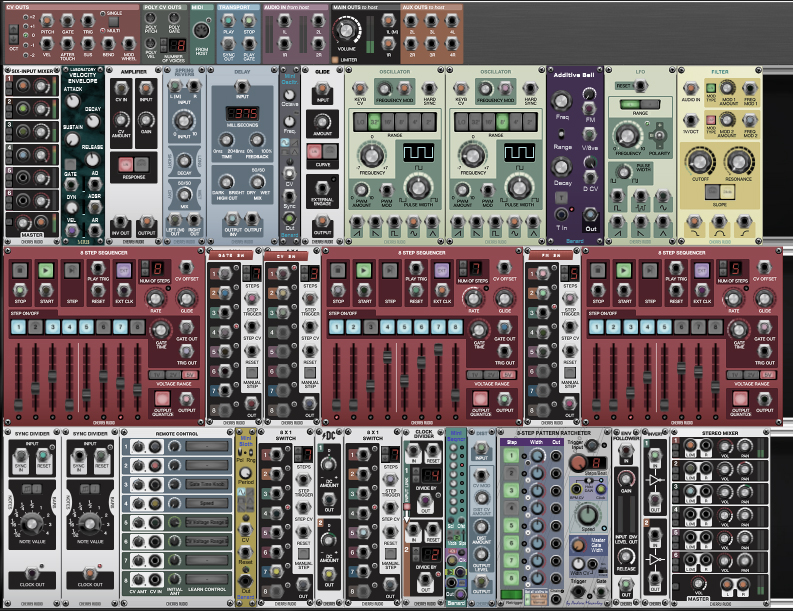Click the Mini Sloth Reset jack
This screenshot has width=793, height=611.
pyautogui.click(x=245, y=552)
